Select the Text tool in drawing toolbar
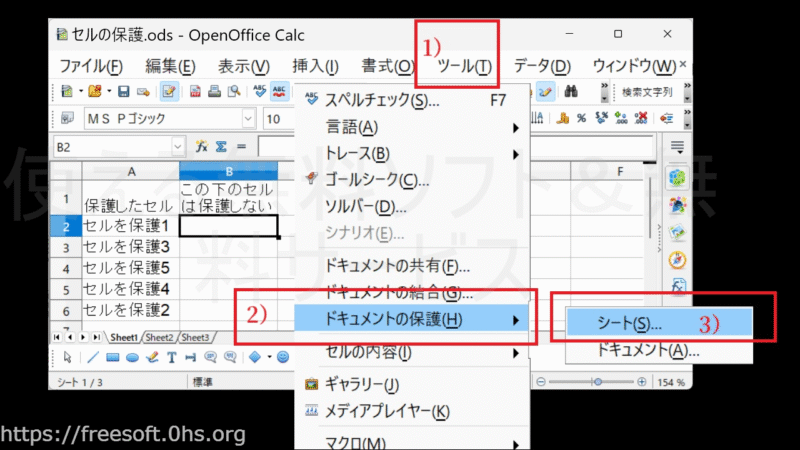 [172, 357]
